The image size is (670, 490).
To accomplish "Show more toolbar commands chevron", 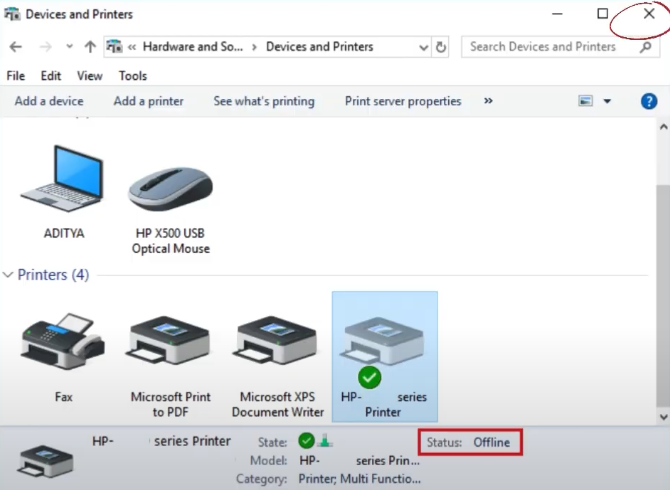I will click(488, 101).
